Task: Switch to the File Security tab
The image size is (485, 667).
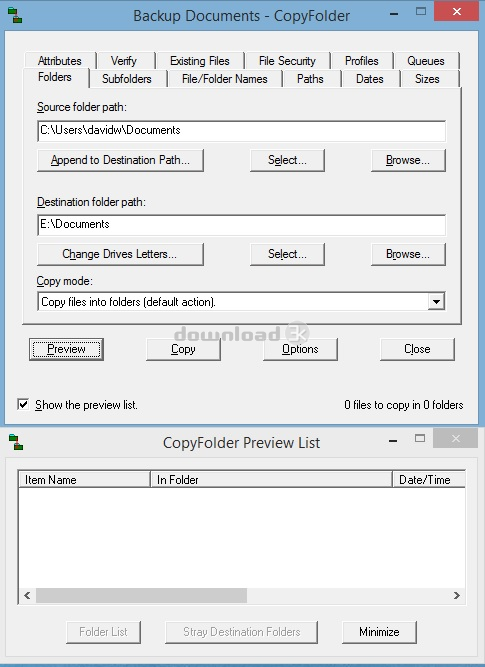Action: click(287, 61)
